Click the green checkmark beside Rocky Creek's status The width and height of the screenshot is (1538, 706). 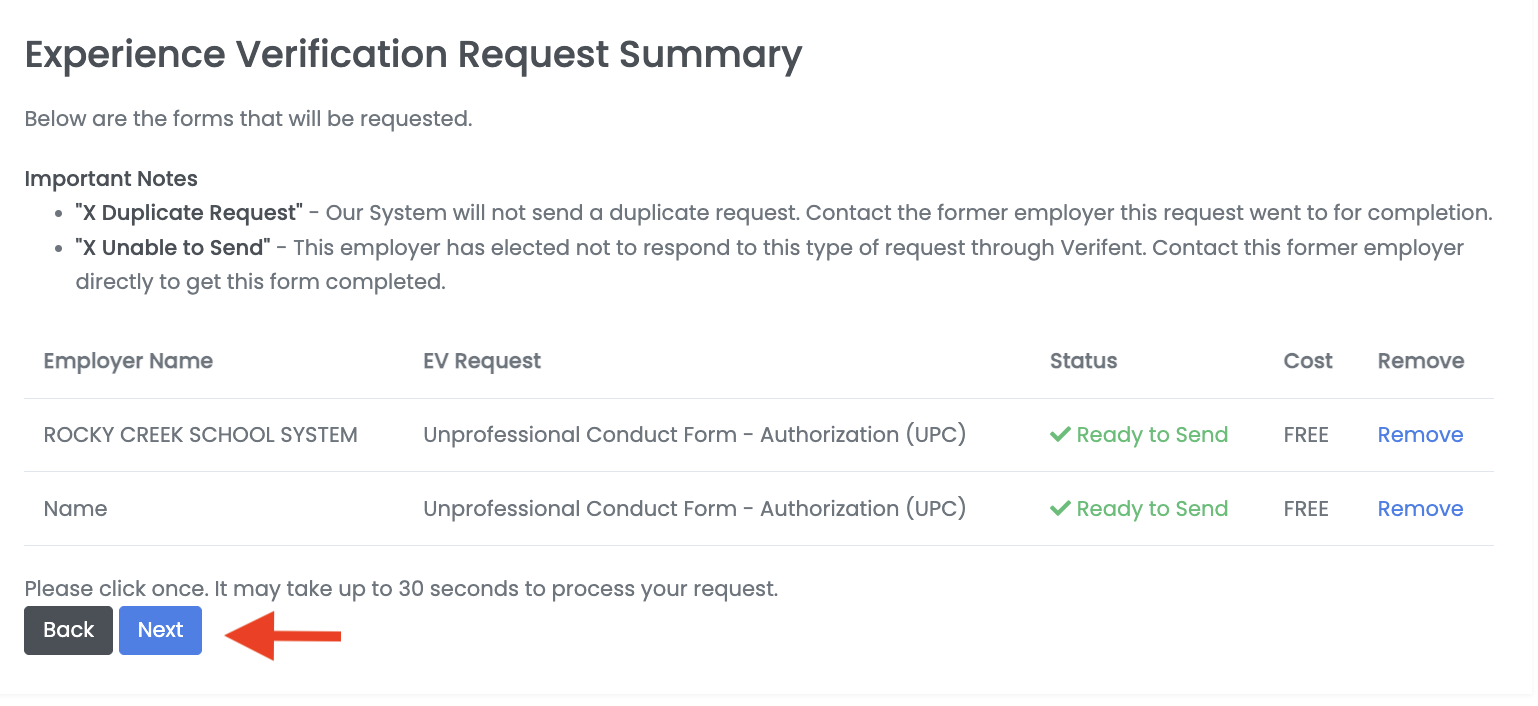[1060, 434]
